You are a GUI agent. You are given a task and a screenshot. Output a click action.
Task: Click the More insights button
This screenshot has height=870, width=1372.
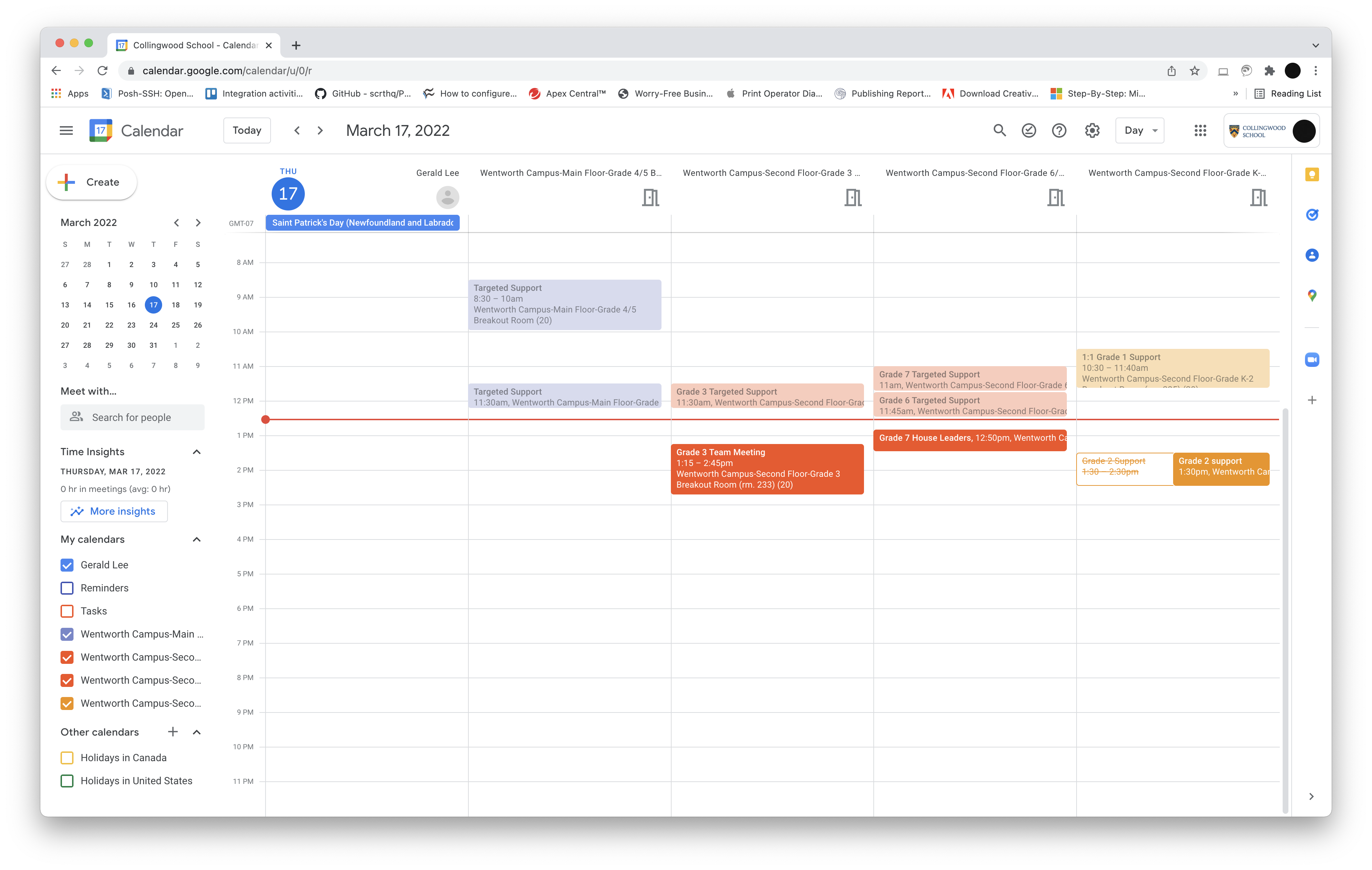[x=114, y=511]
